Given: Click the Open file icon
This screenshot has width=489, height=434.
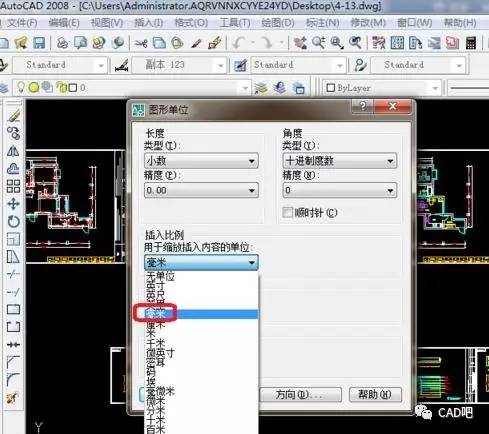Looking at the screenshot, I should [x=21, y=43].
